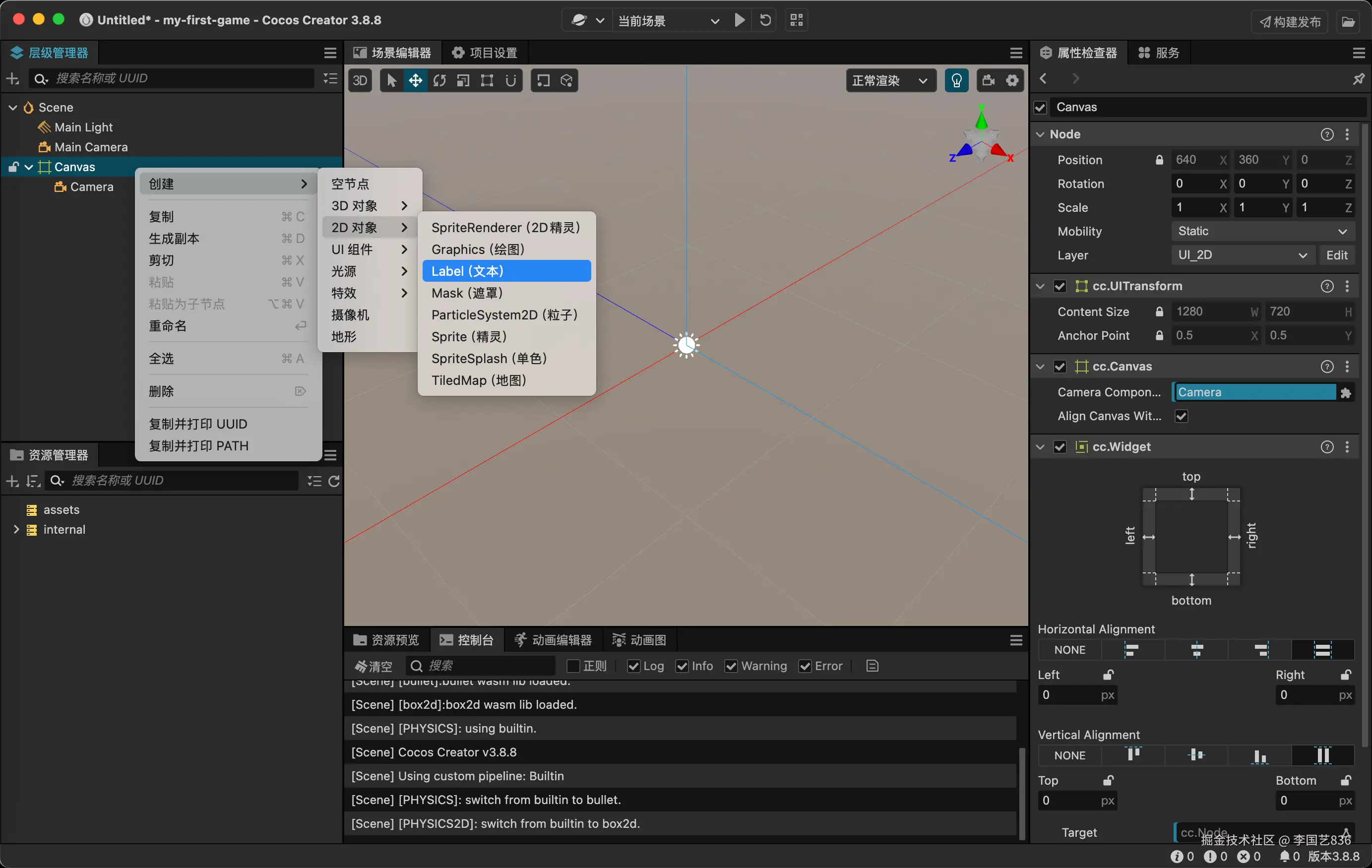Disable the cc.Widget component checkbox
Image resolution: width=1372 pixels, height=868 pixels.
(1060, 447)
